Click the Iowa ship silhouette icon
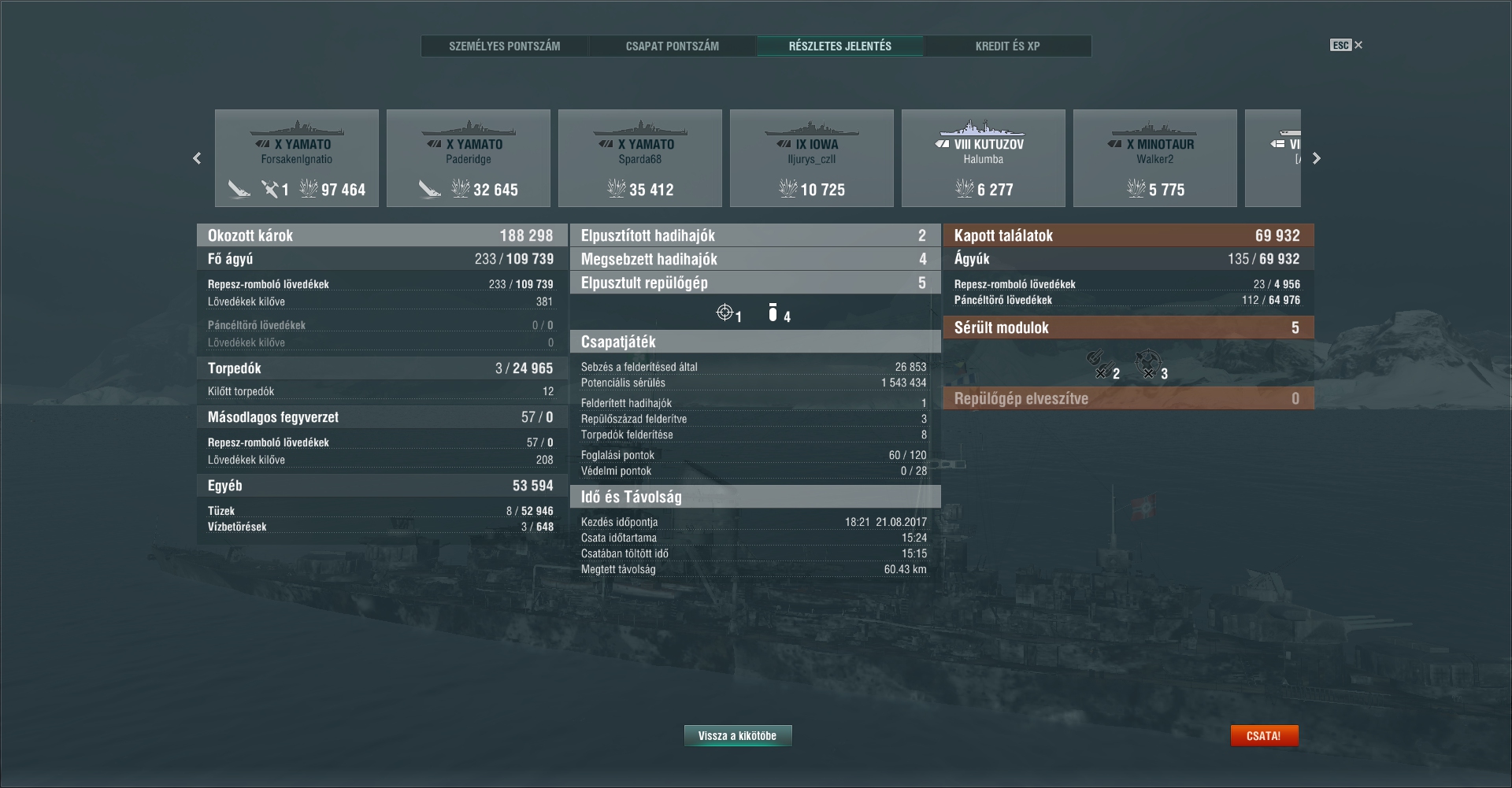1512x788 pixels. [x=811, y=128]
